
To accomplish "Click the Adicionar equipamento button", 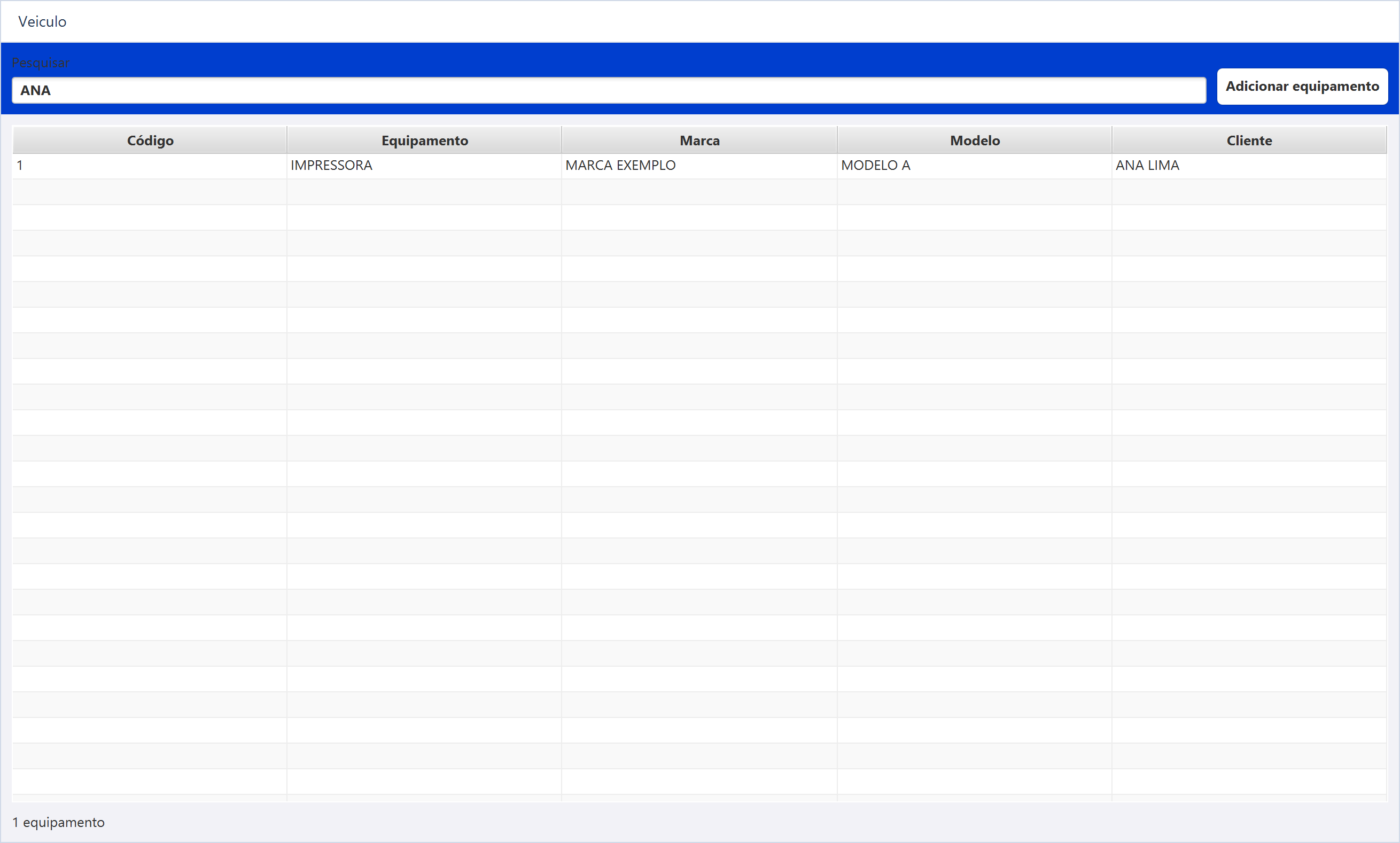I will (1302, 87).
